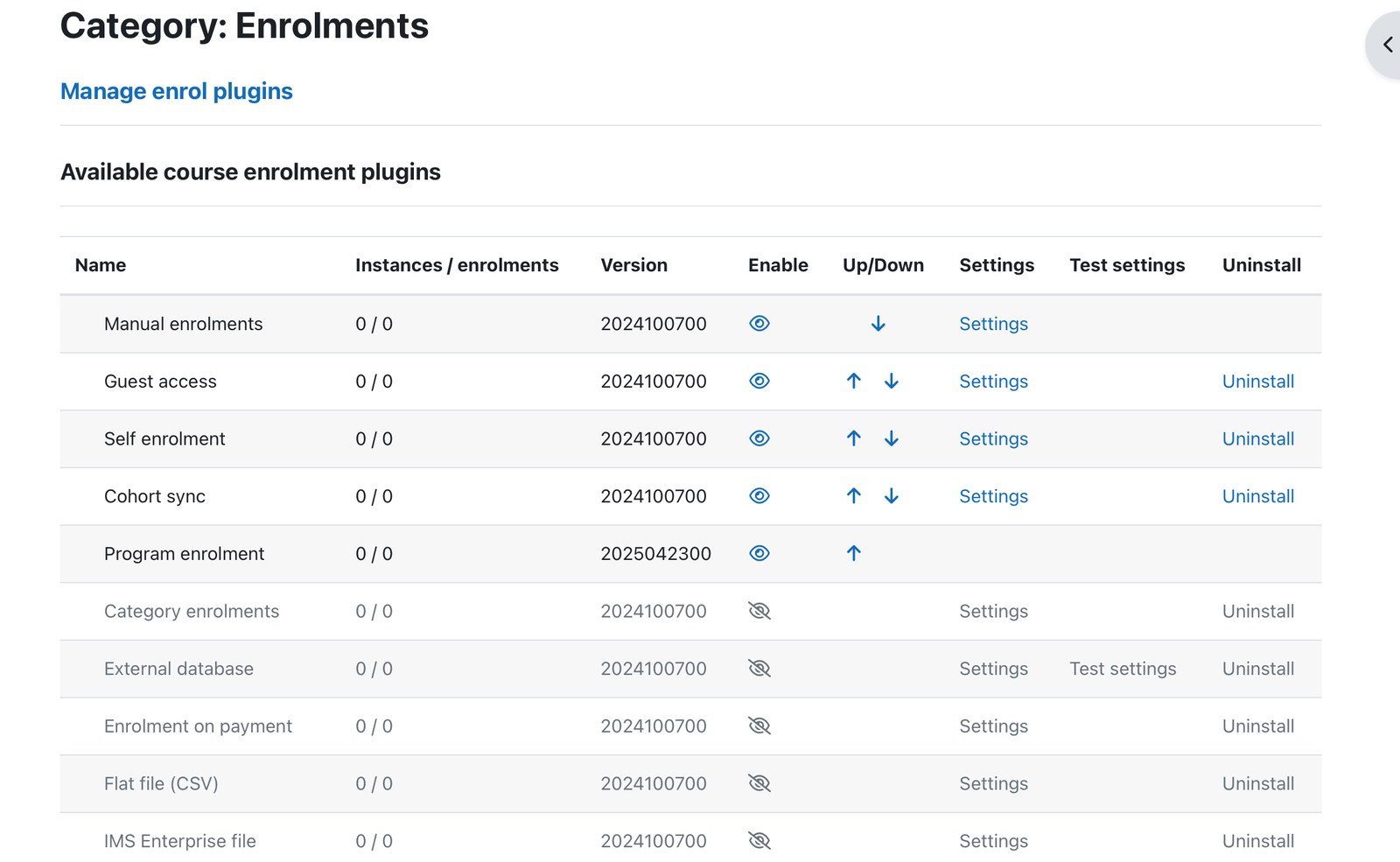Uninstall Flat file (CSV) plugin

(x=1258, y=783)
